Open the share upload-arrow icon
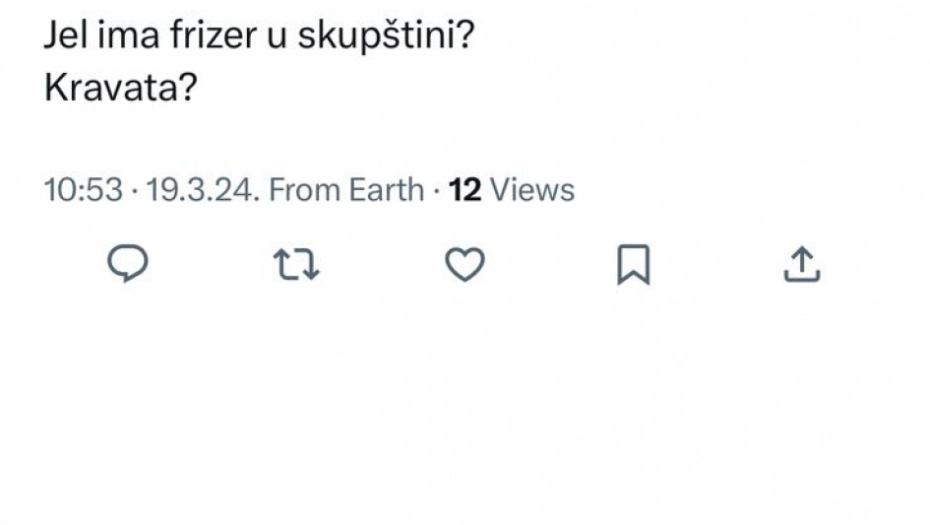This screenshot has height=525, width=930. coord(801,264)
